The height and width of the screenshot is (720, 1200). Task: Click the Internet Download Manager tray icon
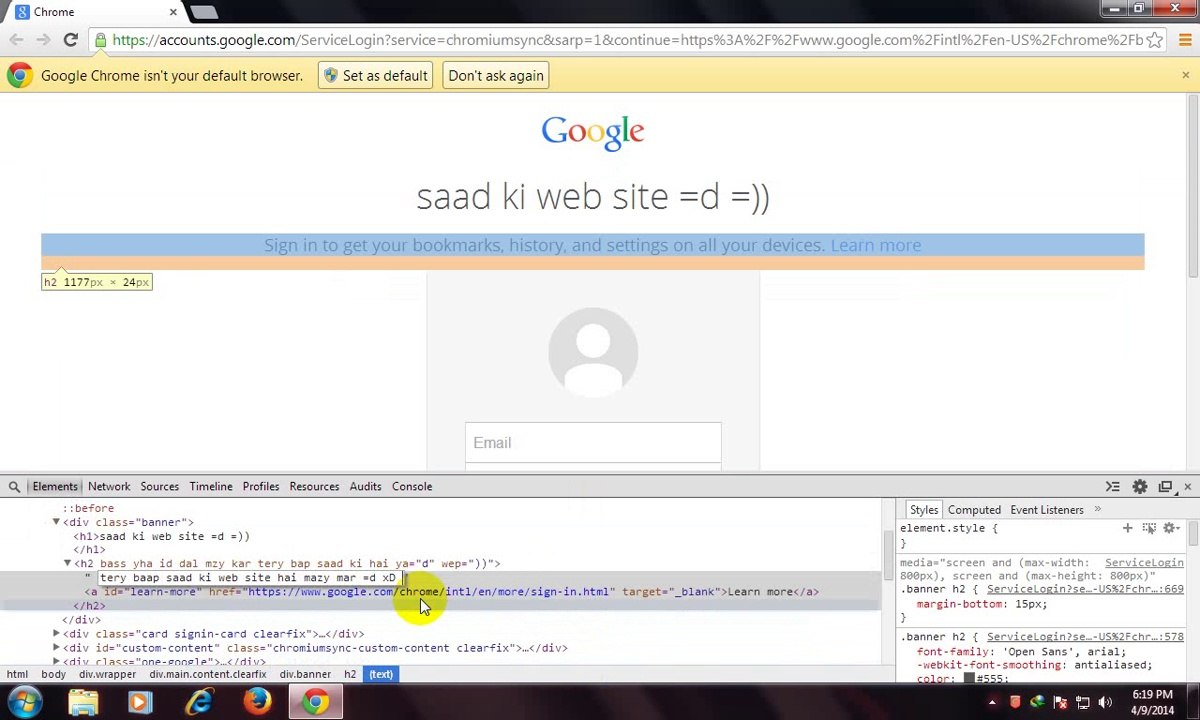click(1037, 702)
